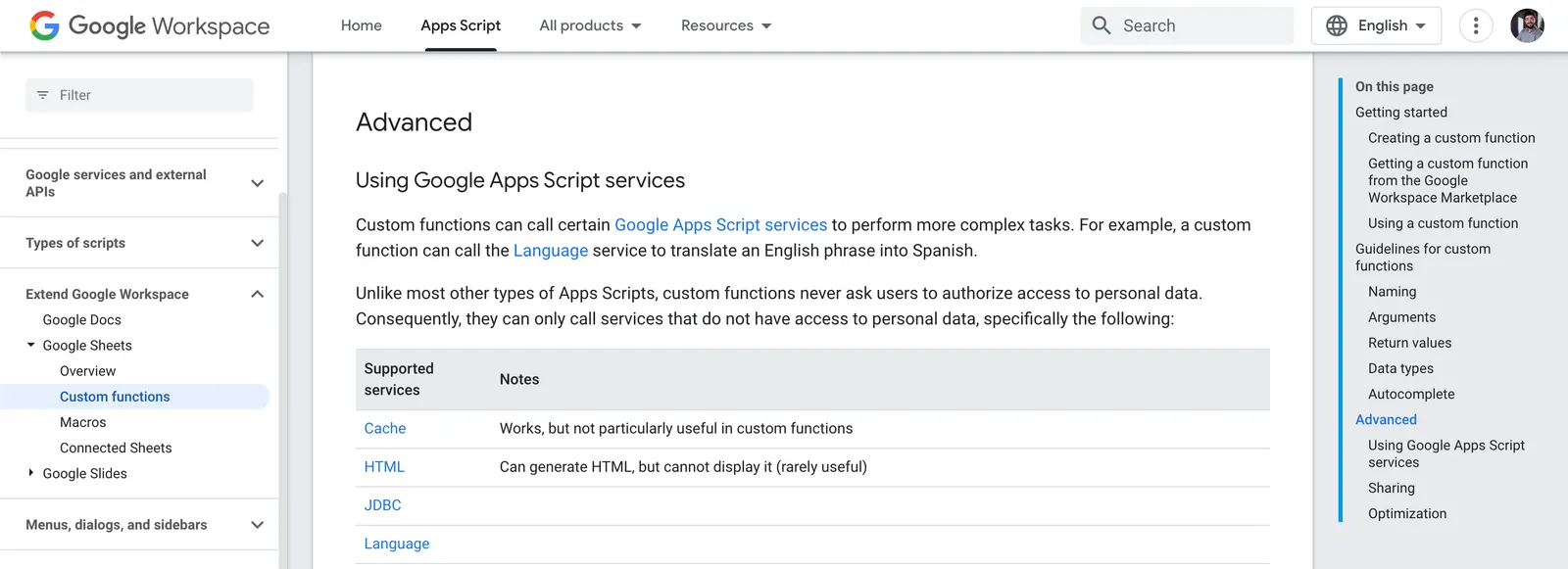
Task: Open the Google Apps Script services link
Action: [x=720, y=225]
